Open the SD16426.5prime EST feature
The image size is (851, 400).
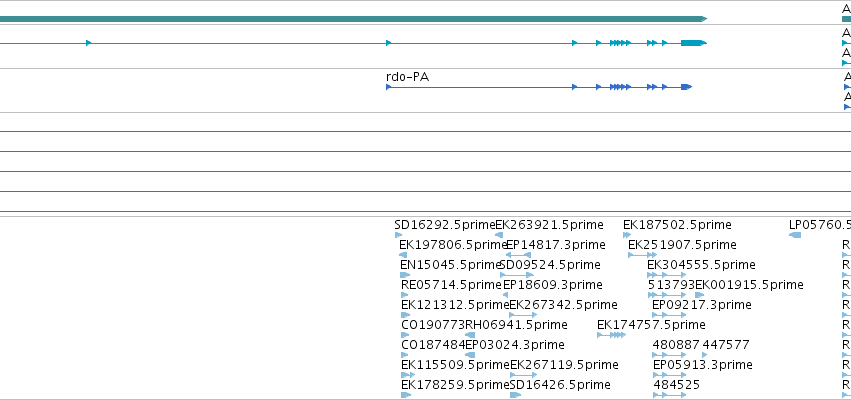click(x=516, y=395)
